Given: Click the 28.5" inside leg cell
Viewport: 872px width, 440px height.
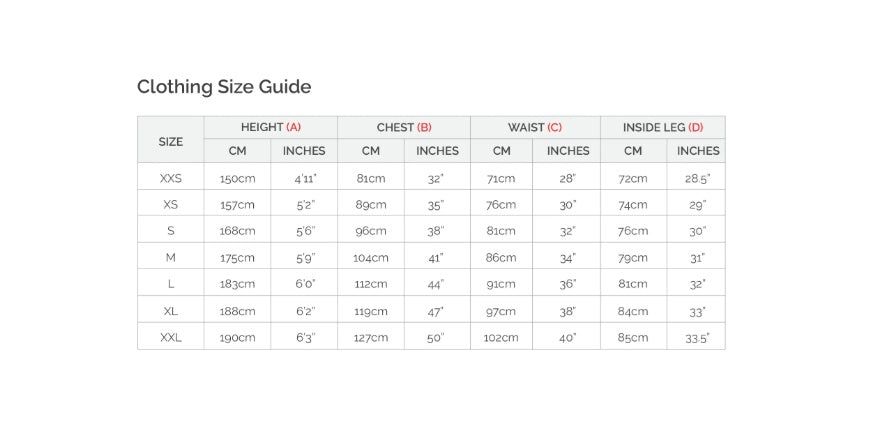Looking at the screenshot, I should coord(696,179).
